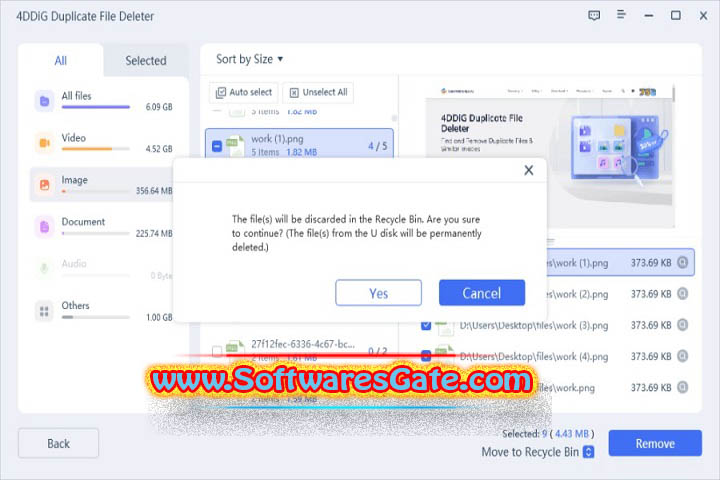This screenshot has width=720, height=480.
Task: Click the All files category icon
Action: (x=45, y=101)
